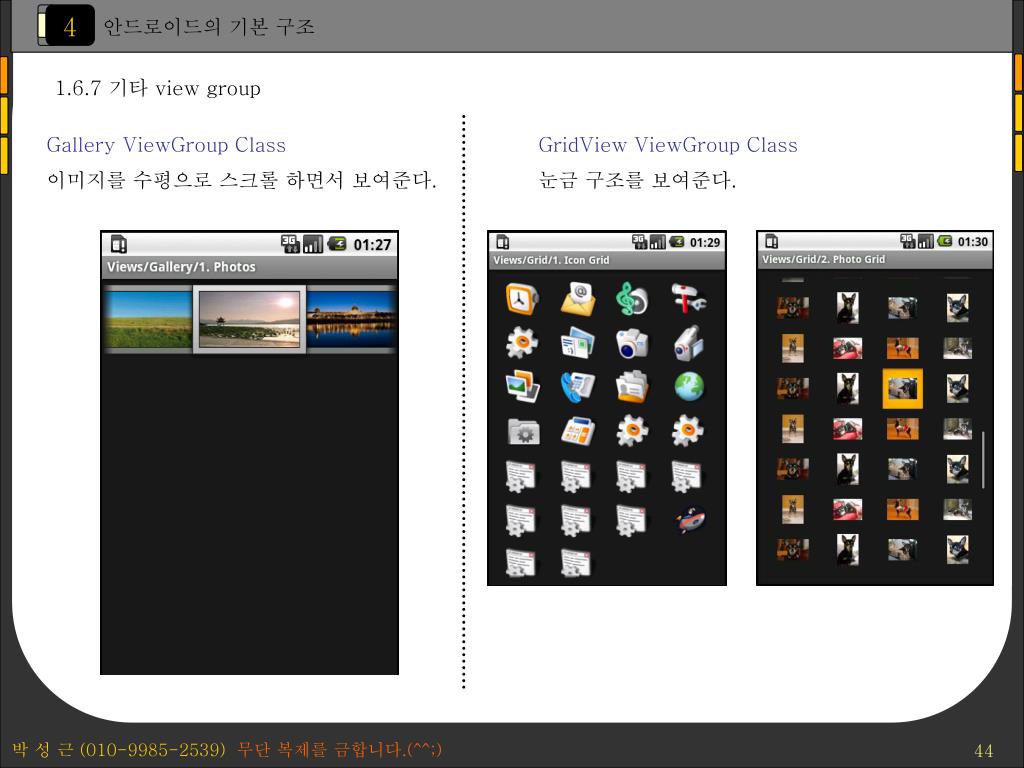Tap 3G icon in Icon Grid status bar
The image size is (1024, 768).
pyautogui.click(x=639, y=242)
